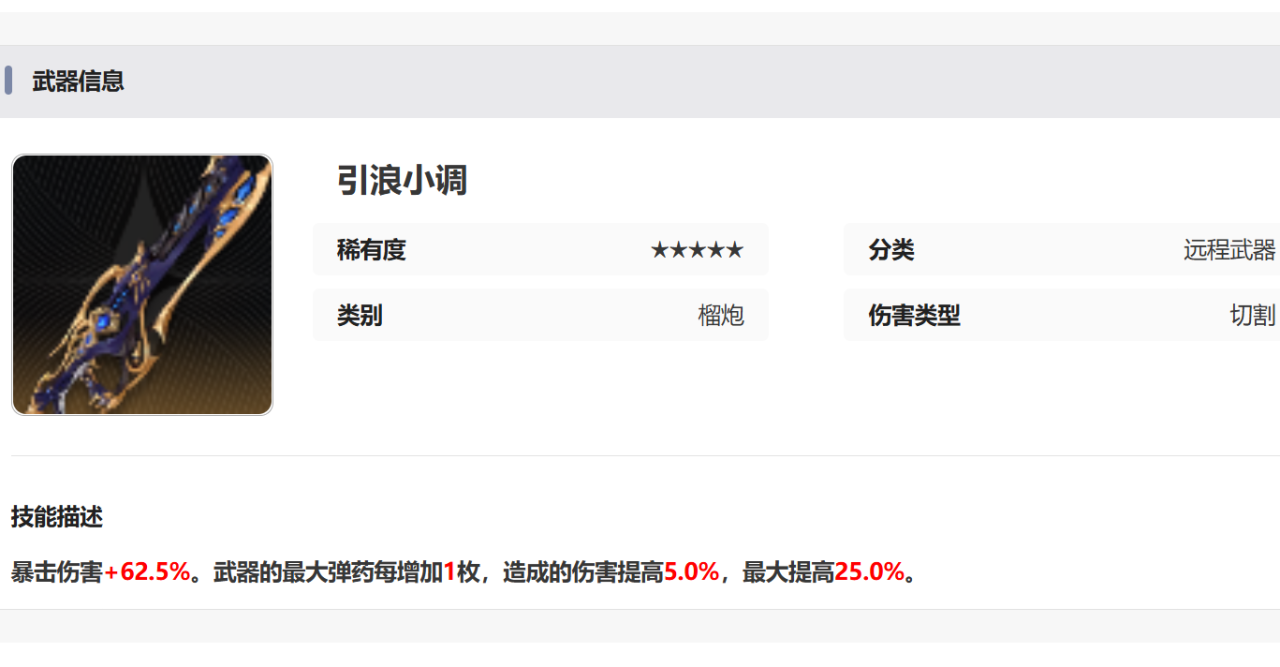Click the blue accent bar beside 武器信息
This screenshot has width=1280, height=667.
point(8,81)
